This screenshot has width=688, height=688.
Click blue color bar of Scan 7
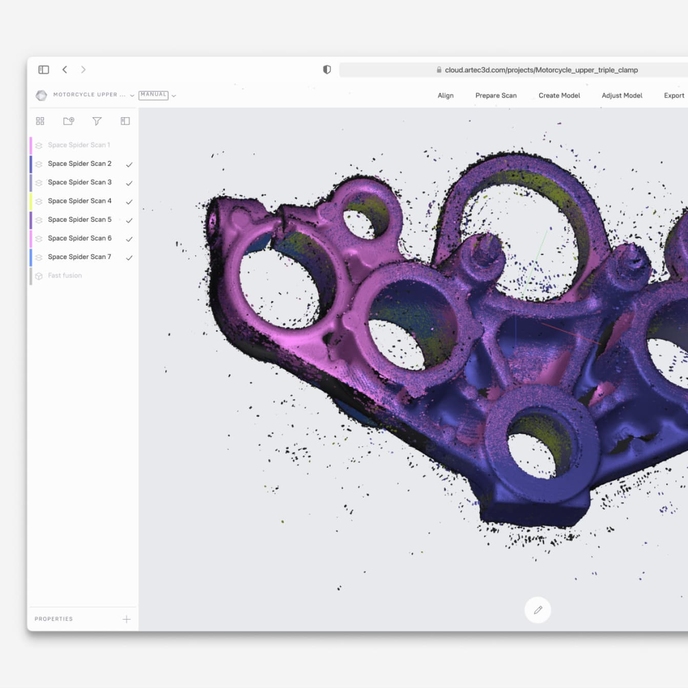click(31, 257)
